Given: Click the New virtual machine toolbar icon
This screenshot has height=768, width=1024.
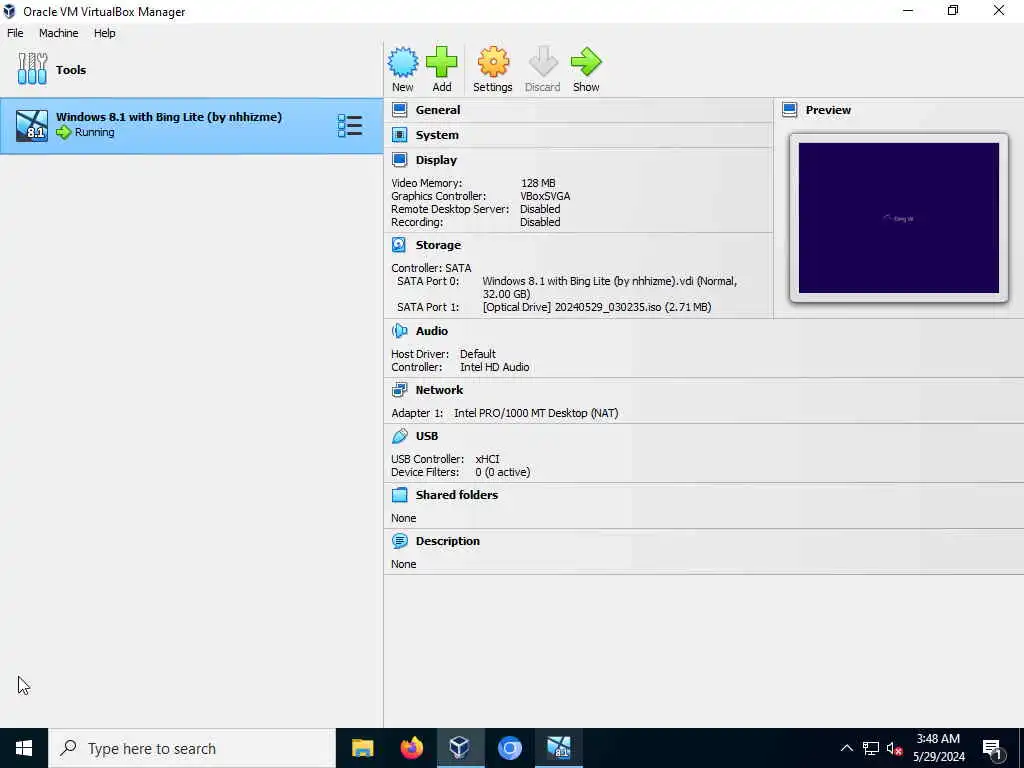Looking at the screenshot, I should tap(403, 63).
